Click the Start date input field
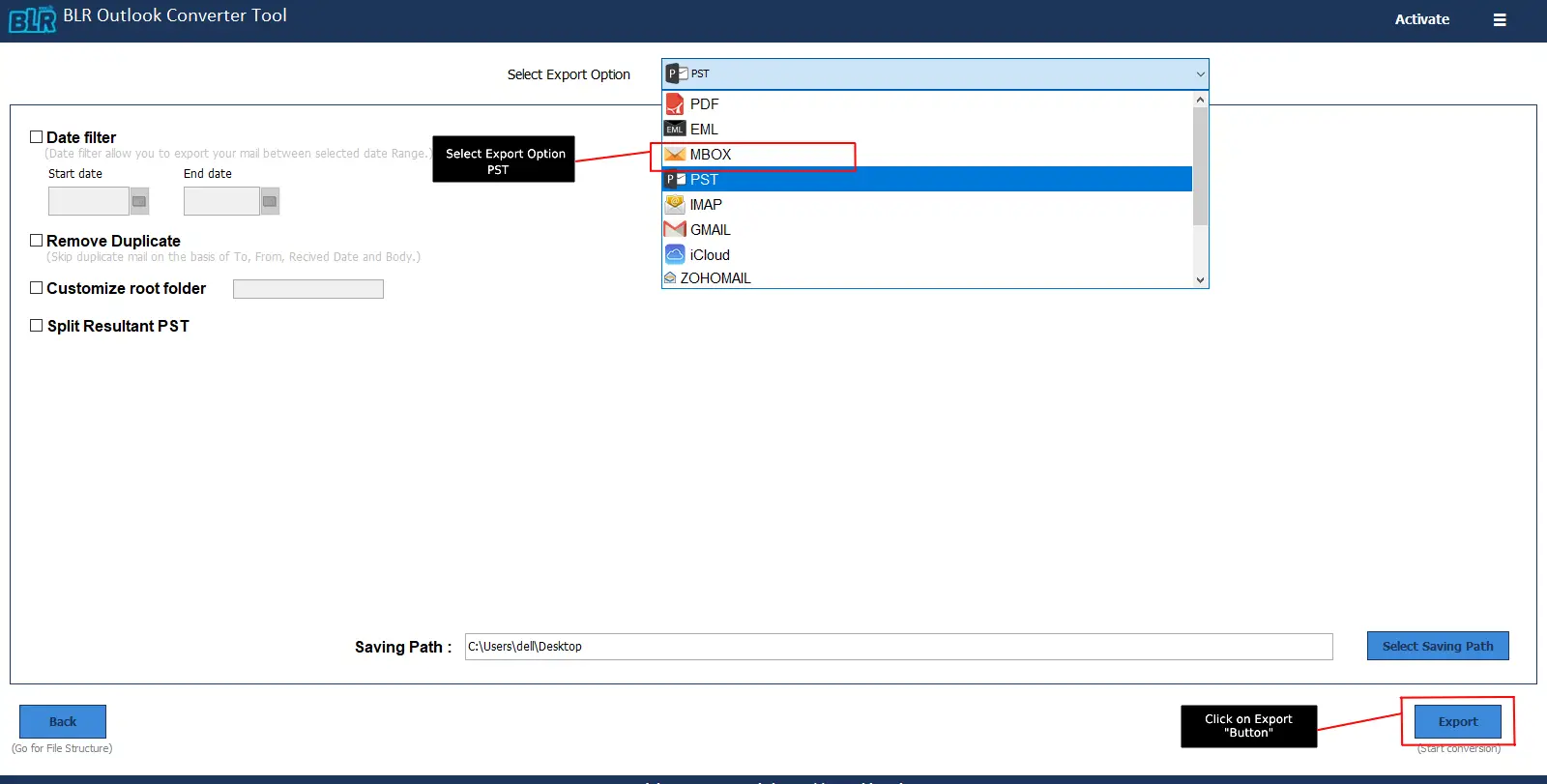The height and width of the screenshot is (784, 1547). click(89, 201)
